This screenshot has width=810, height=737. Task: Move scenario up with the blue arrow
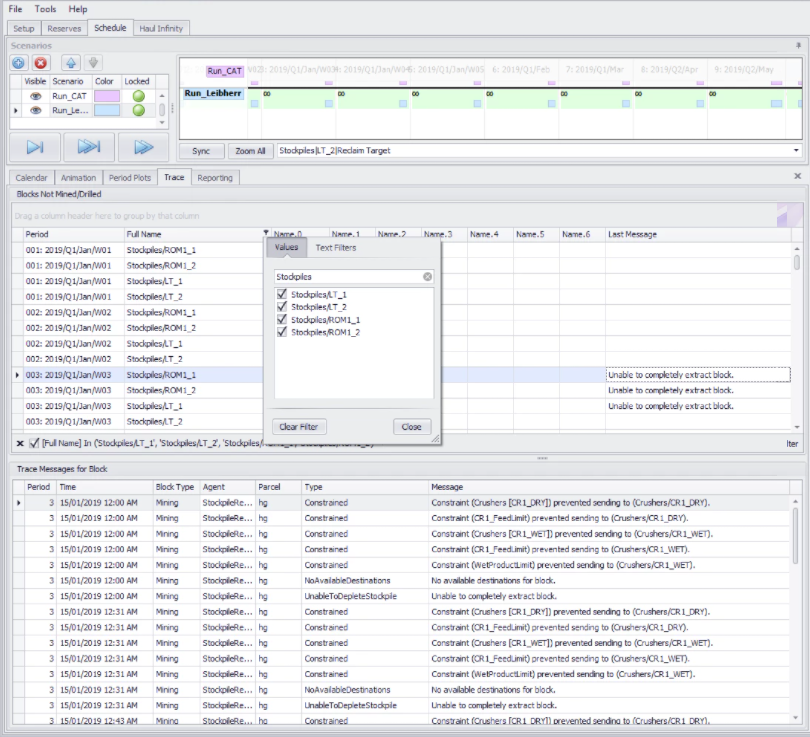[x=71, y=63]
